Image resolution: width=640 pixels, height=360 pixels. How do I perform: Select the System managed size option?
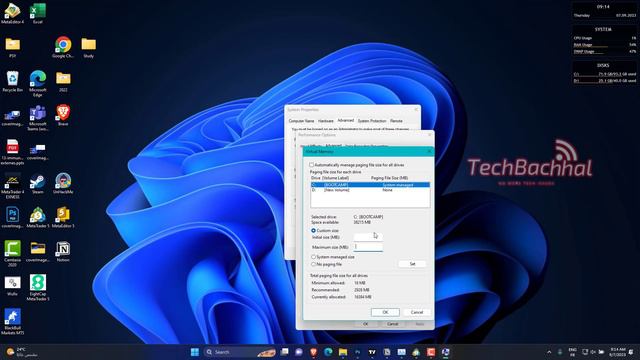[x=313, y=257]
